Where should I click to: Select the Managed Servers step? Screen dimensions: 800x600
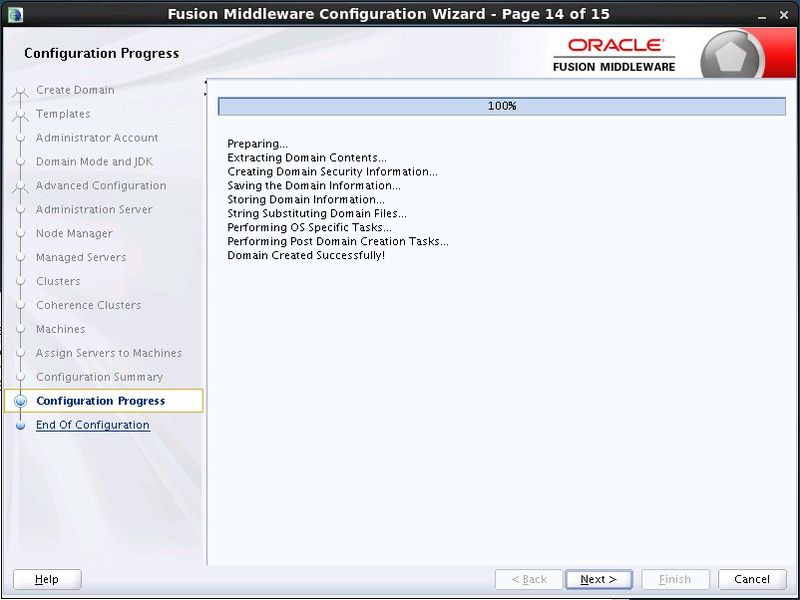pos(81,257)
